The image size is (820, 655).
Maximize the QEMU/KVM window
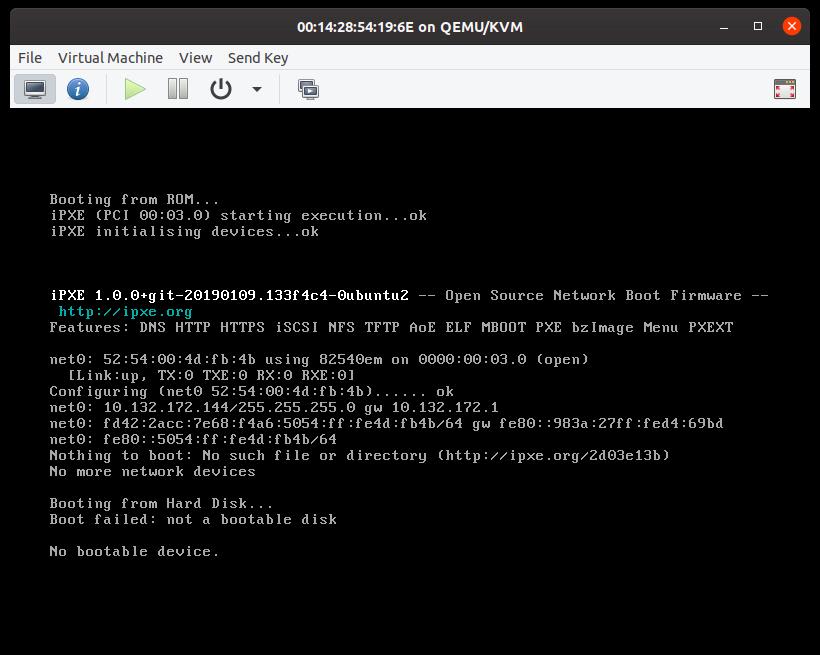click(758, 26)
